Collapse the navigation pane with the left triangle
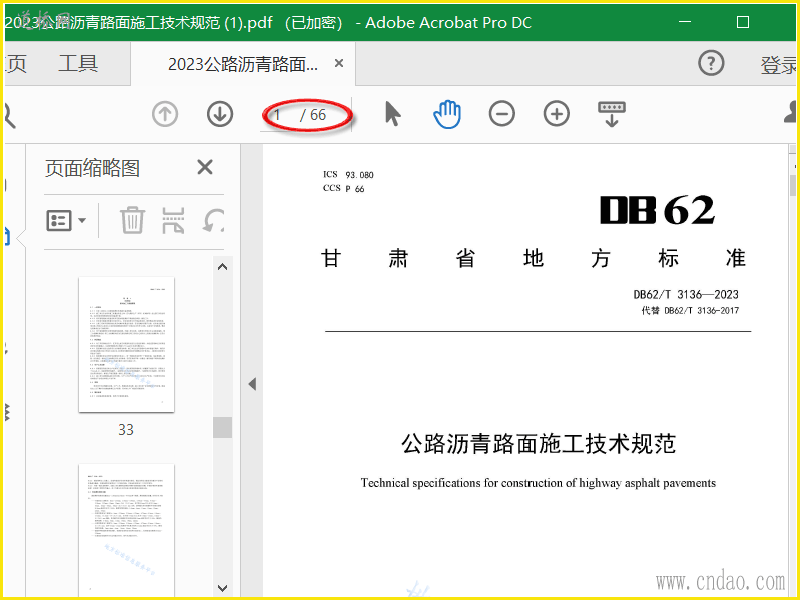 (x=252, y=384)
